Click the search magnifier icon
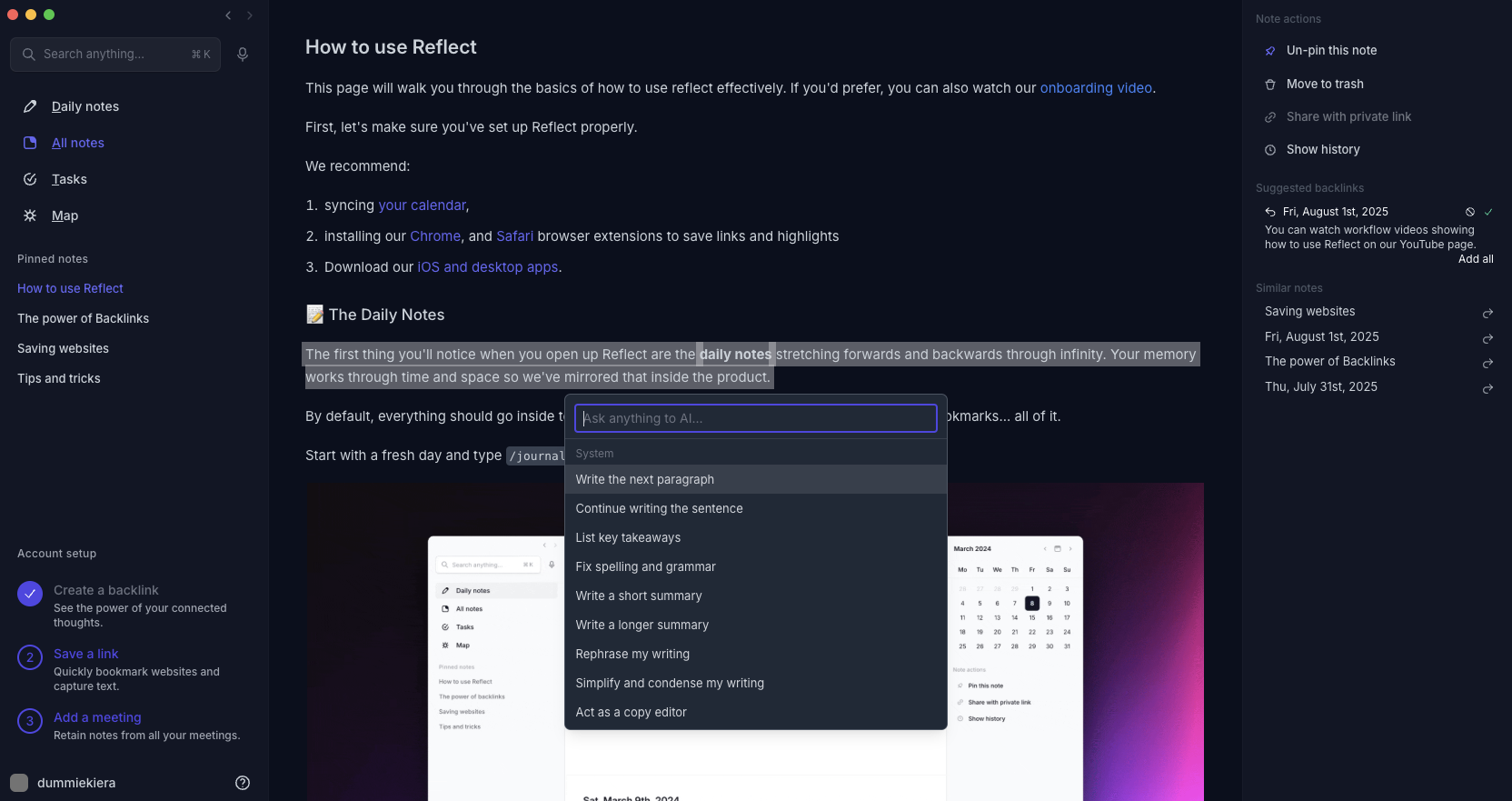1512x801 pixels. click(x=29, y=55)
